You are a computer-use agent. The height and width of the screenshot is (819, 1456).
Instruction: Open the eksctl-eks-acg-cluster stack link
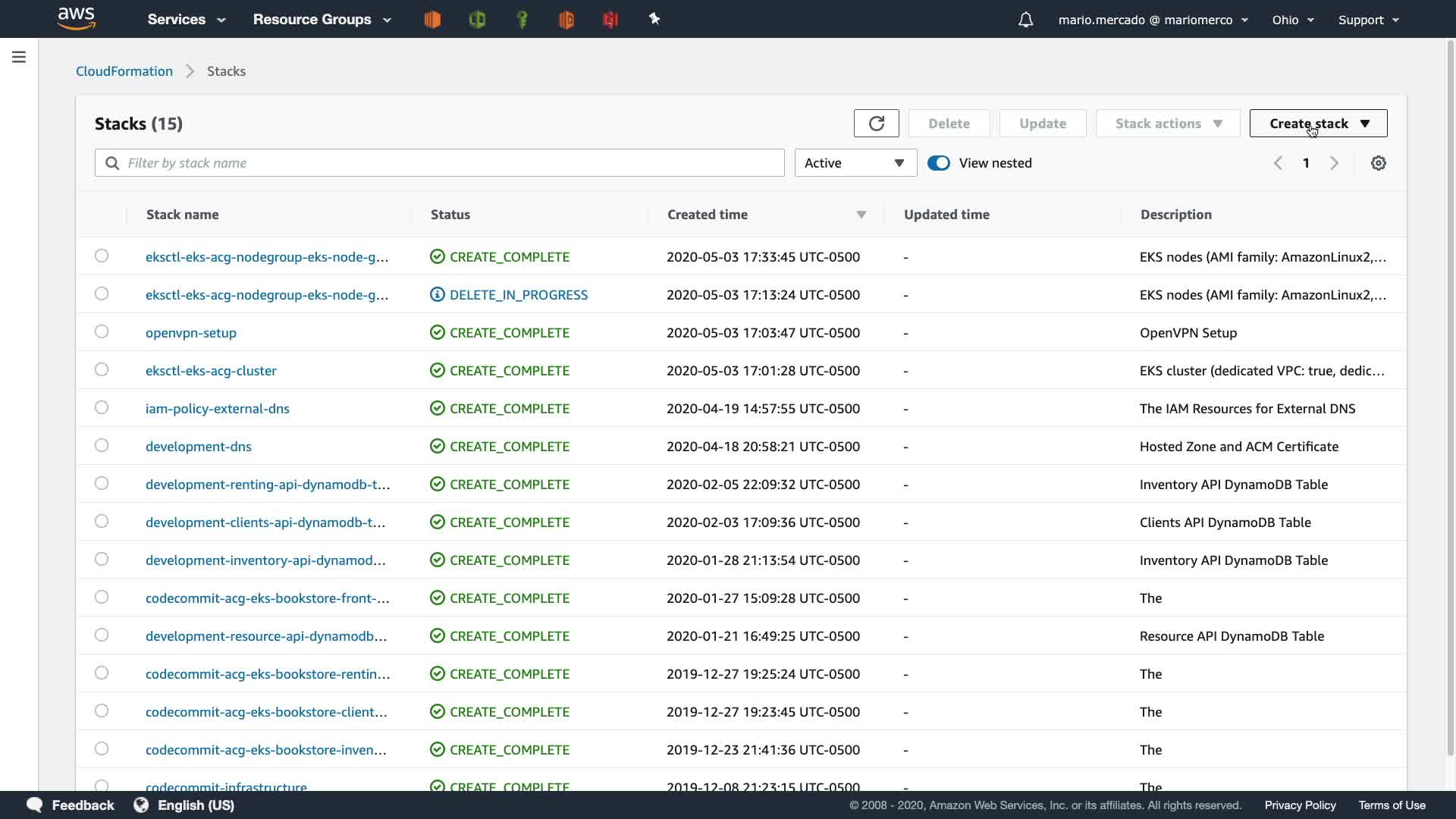click(211, 371)
